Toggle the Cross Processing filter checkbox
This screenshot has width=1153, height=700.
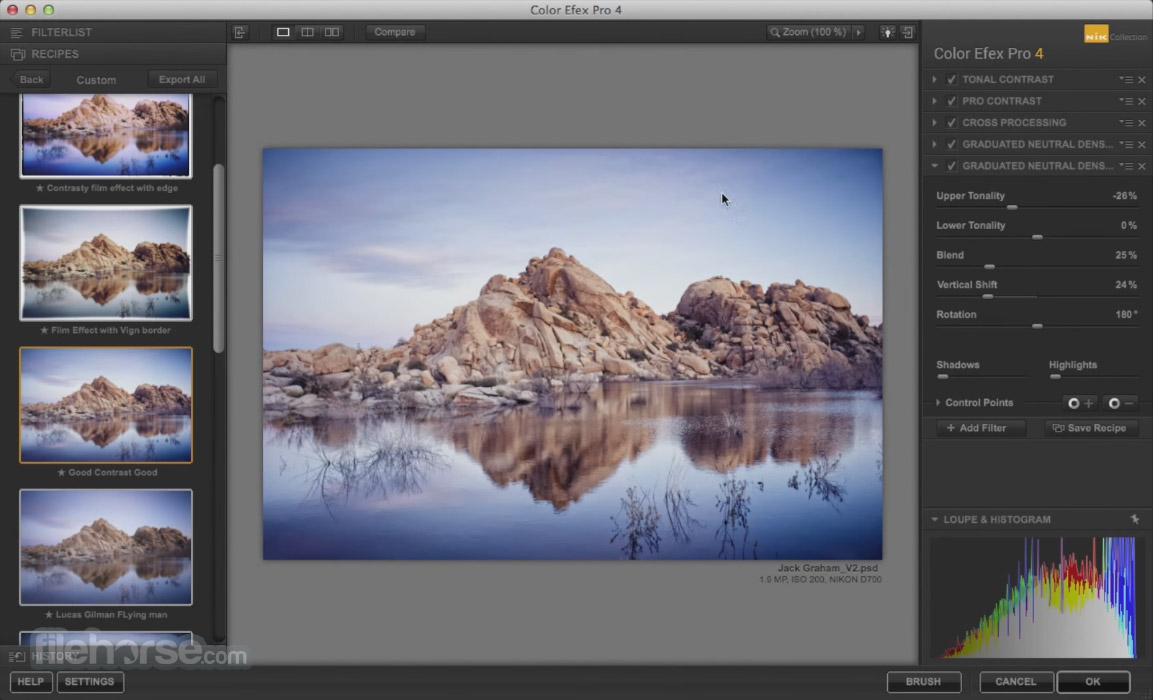point(952,123)
